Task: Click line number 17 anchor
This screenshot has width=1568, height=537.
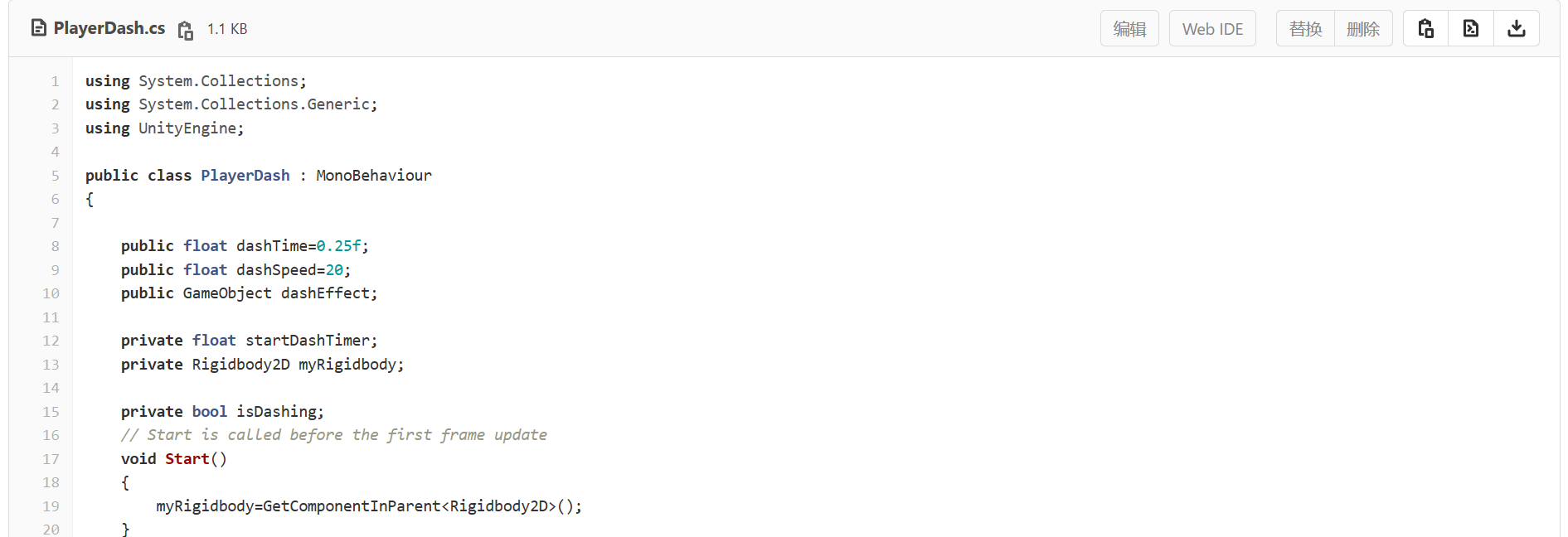Action: 51,459
